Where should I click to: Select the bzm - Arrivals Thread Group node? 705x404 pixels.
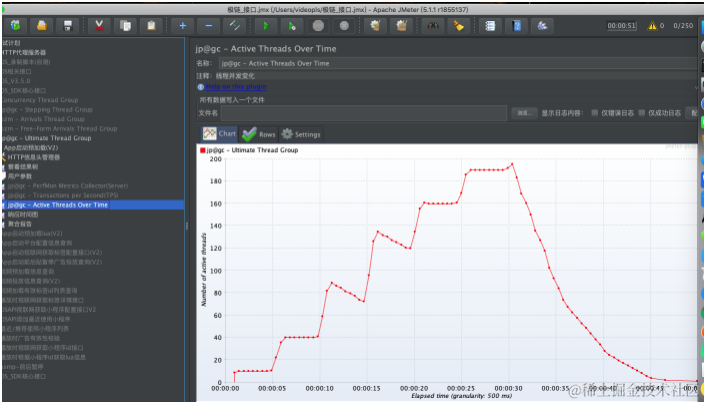[43, 119]
